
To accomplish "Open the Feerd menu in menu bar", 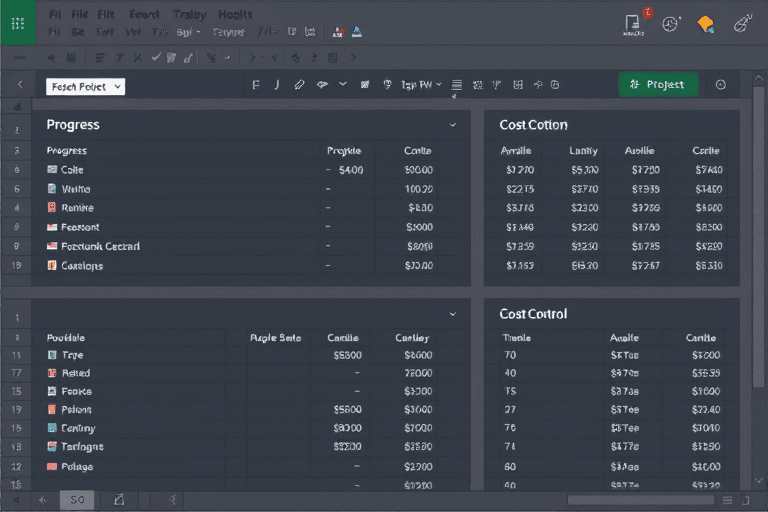I will pyautogui.click(x=144, y=15).
